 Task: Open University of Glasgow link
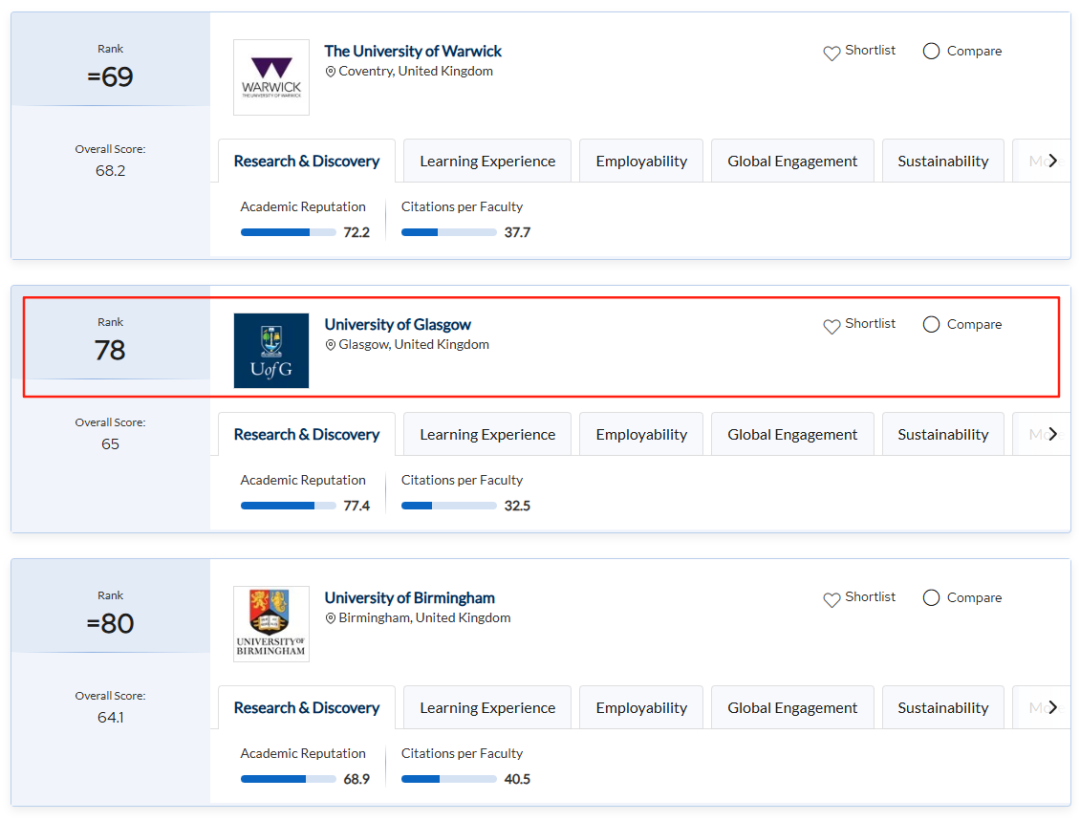[x=397, y=324]
